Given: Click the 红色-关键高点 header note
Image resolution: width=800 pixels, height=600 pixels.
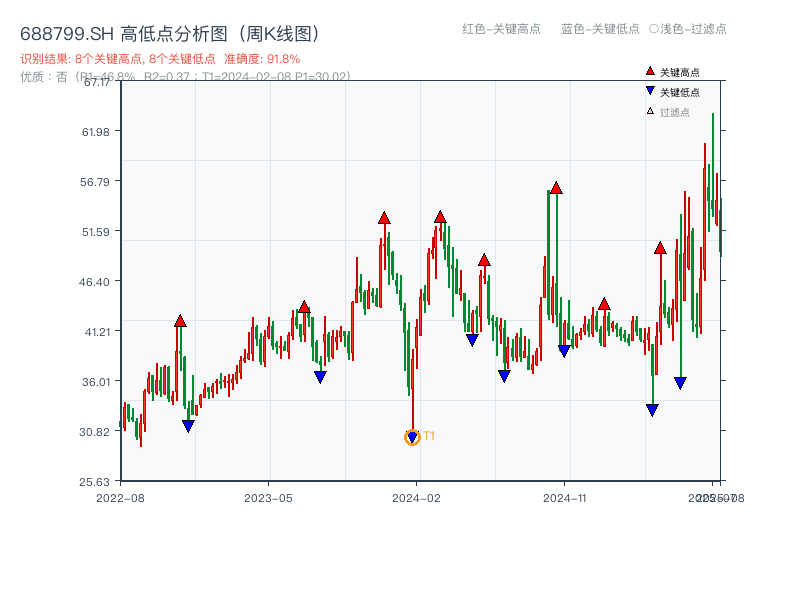Looking at the screenshot, I should click(501, 29).
